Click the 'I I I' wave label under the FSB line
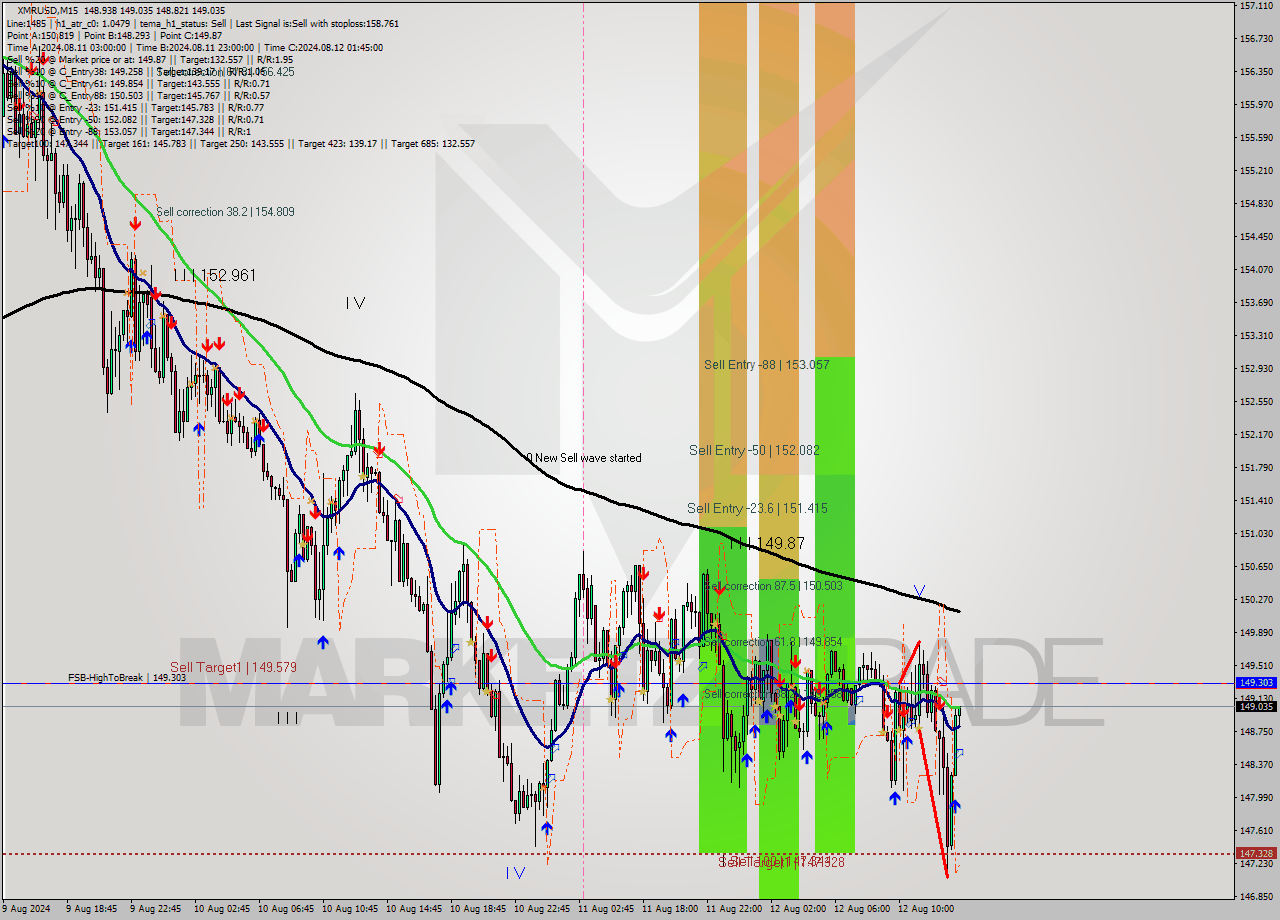The width and height of the screenshot is (1280, 920). pos(287,718)
